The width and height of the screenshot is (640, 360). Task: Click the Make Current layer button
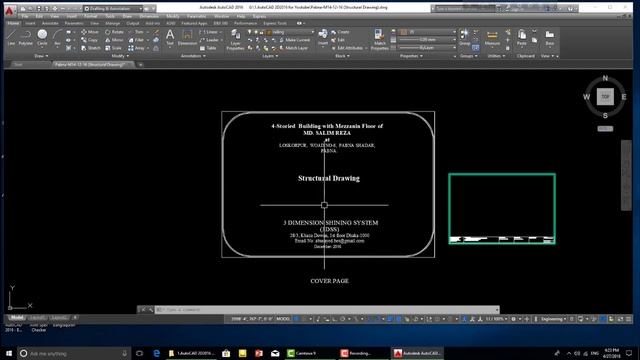click(294, 40)
